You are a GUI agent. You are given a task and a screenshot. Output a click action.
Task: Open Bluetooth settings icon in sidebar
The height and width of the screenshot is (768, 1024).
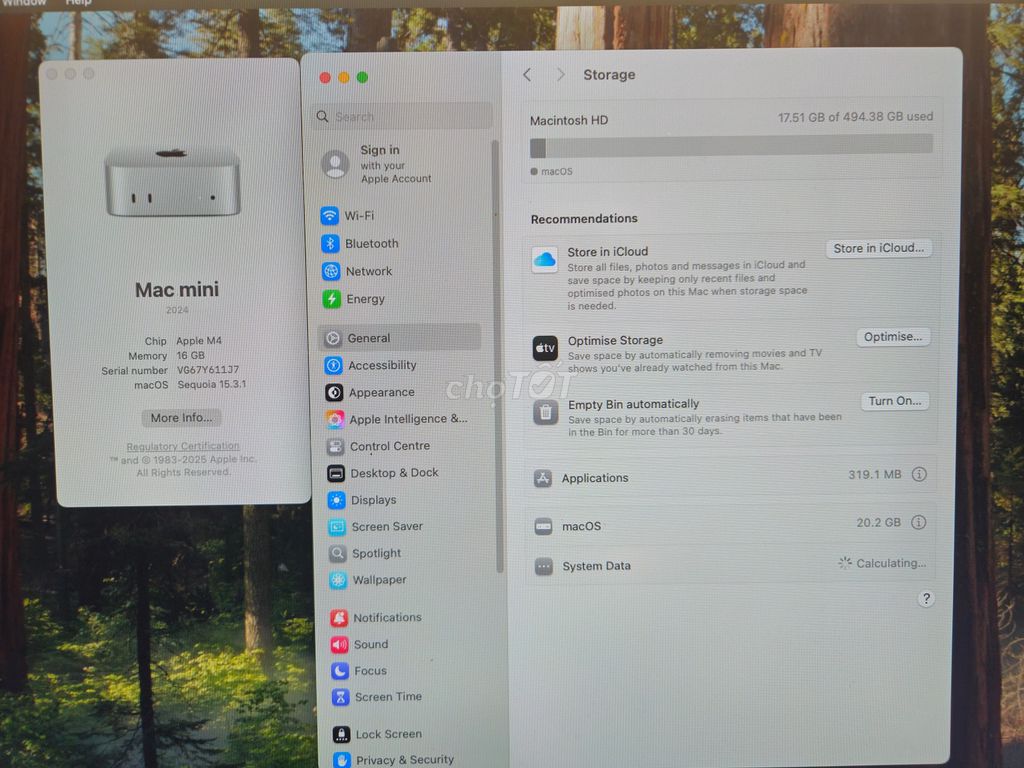pos(330,243)
